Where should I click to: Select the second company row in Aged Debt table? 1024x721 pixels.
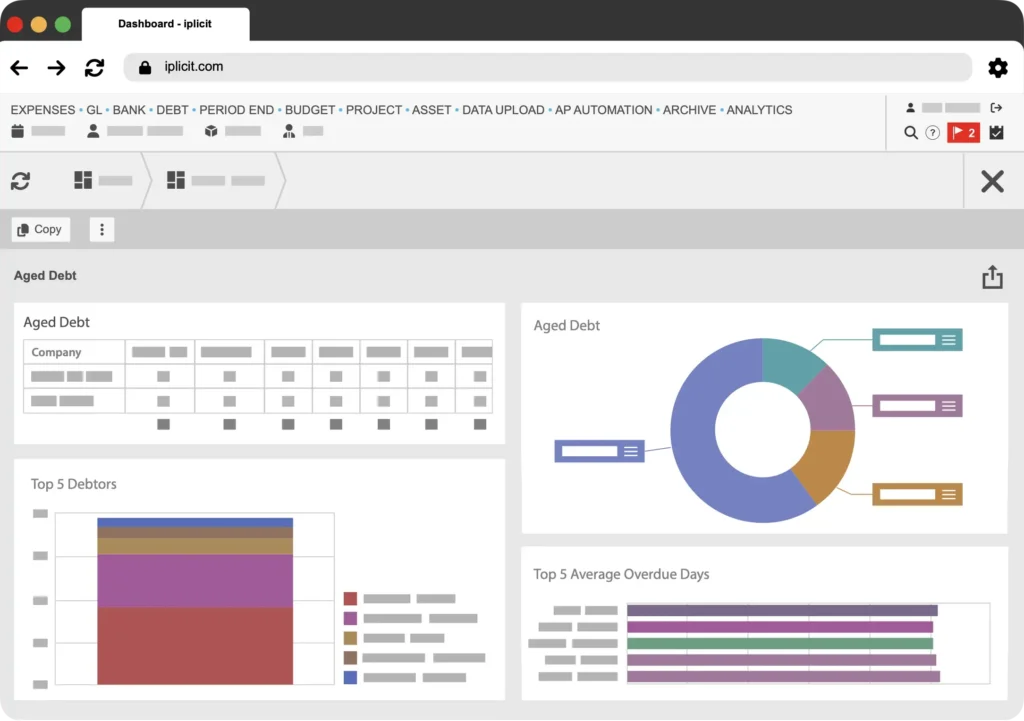click(257, 401)
